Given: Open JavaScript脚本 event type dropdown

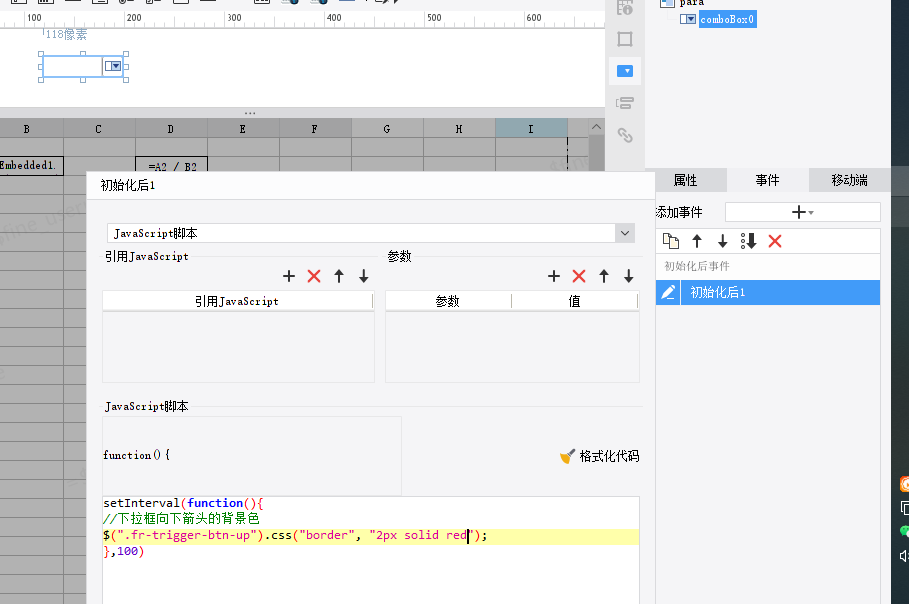Looking at the screenshot, I should tap(624, 233).
